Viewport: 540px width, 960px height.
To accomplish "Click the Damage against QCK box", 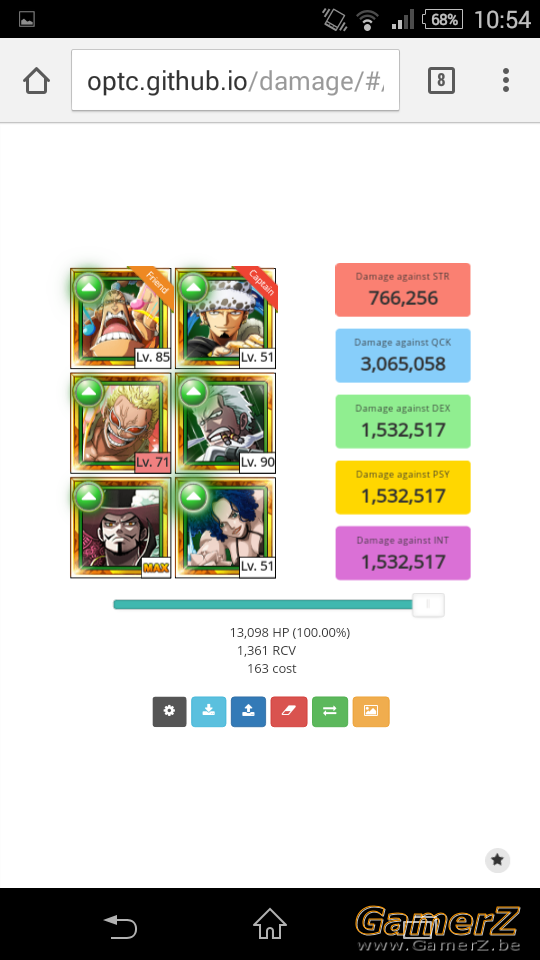I will coord(403,356).
